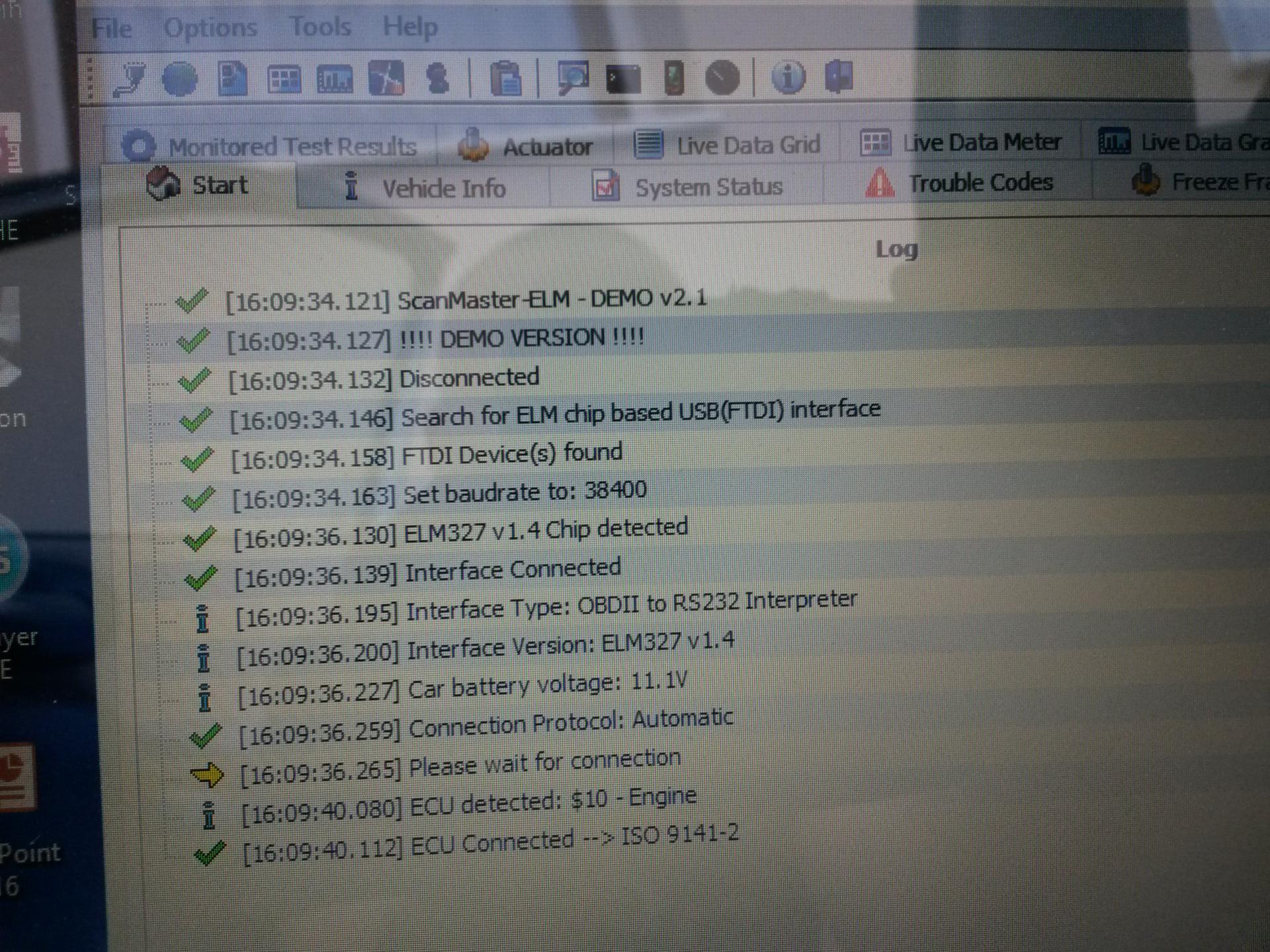Click the round gauge toolbar icon
1270x952 pixels.
[x=722, y=78]
